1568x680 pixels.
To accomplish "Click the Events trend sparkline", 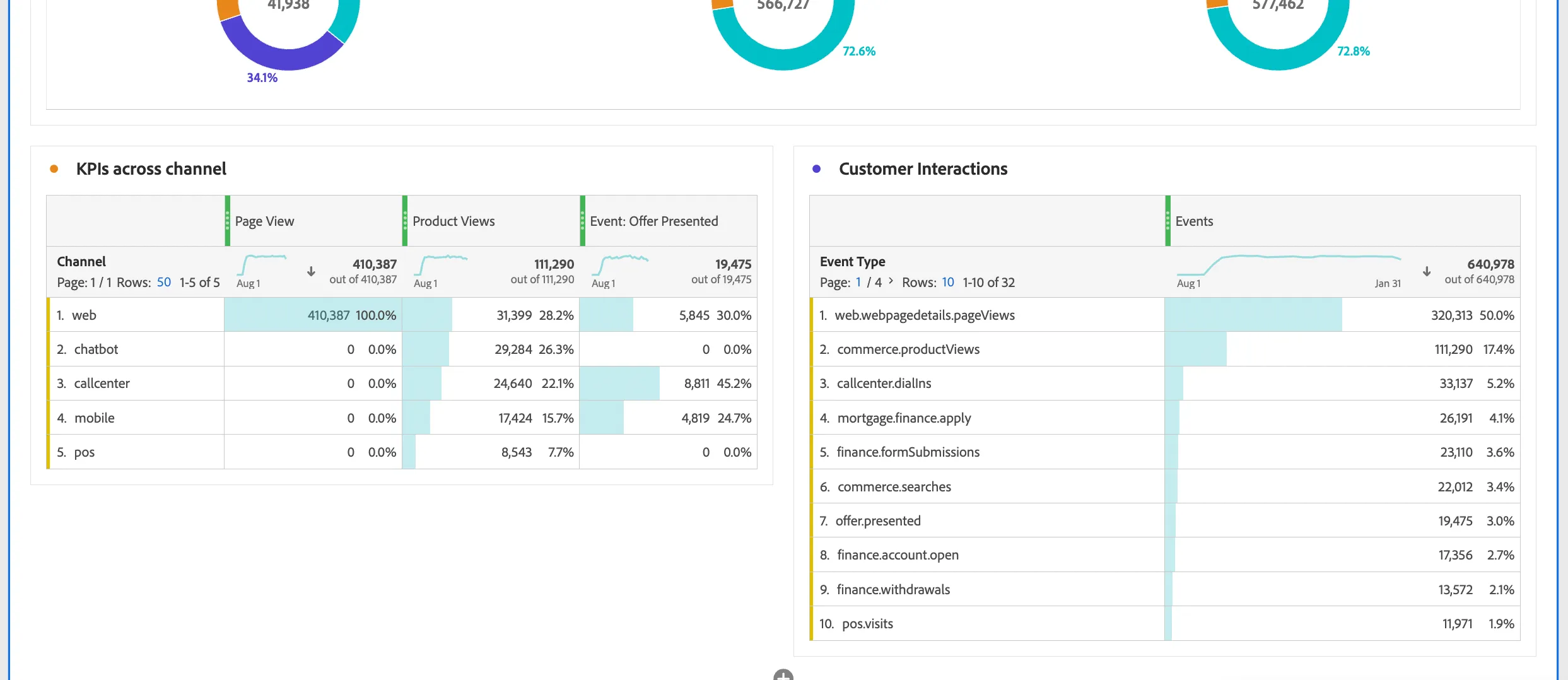I will click(1289, 265).
